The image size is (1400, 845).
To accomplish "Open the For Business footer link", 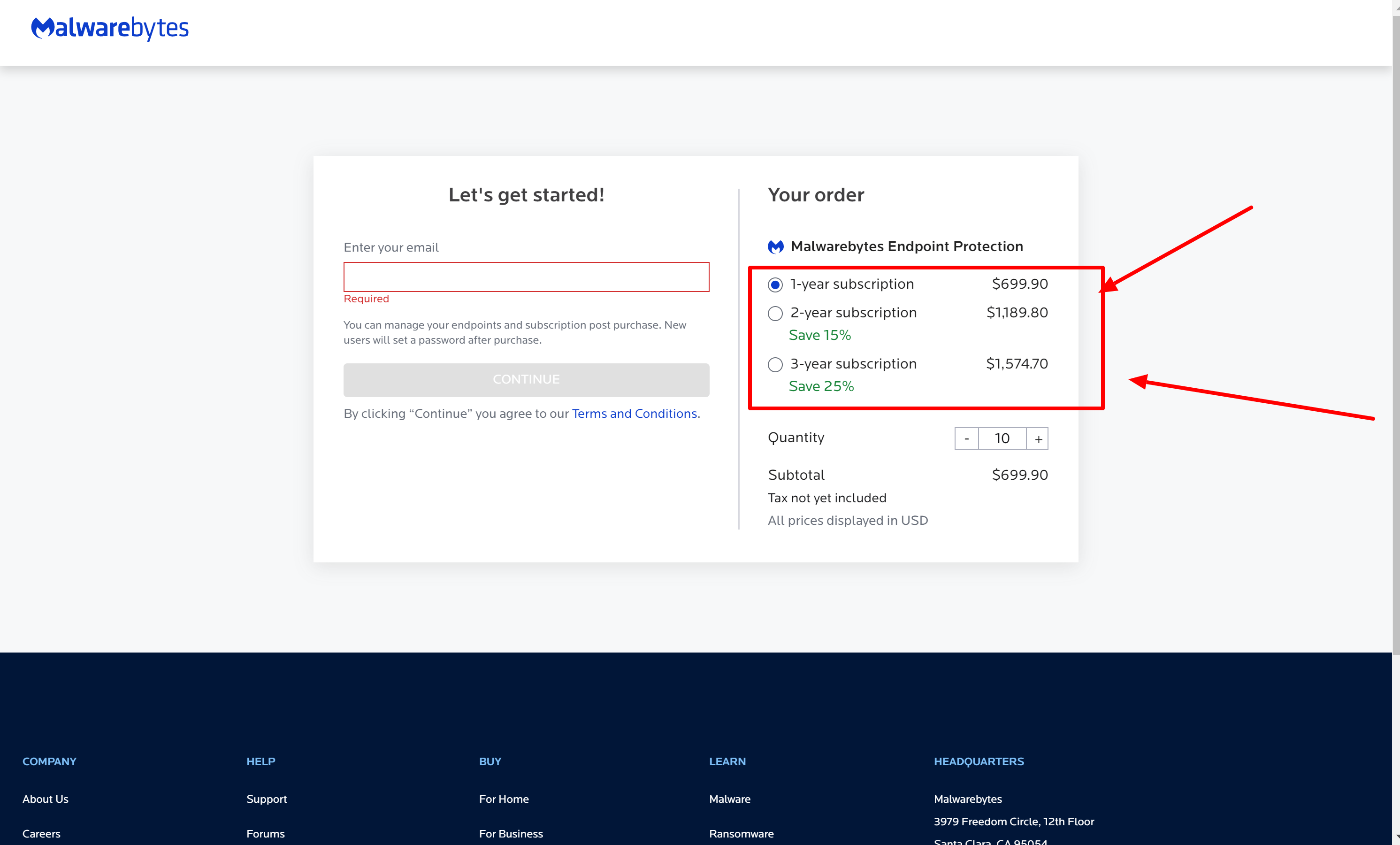I will click(x=511, y=834).
